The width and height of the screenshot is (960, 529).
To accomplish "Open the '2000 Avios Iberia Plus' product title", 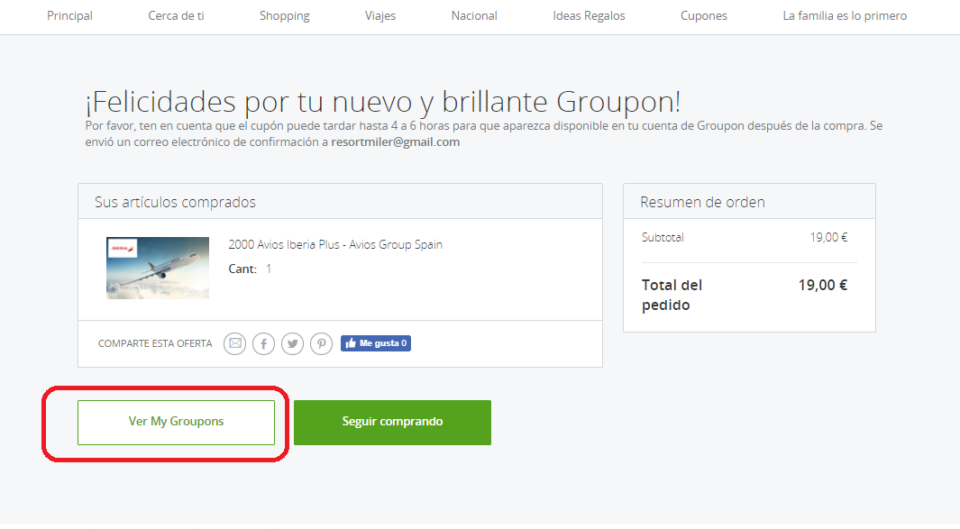I will pyautogui.click(x=335, y=245).
